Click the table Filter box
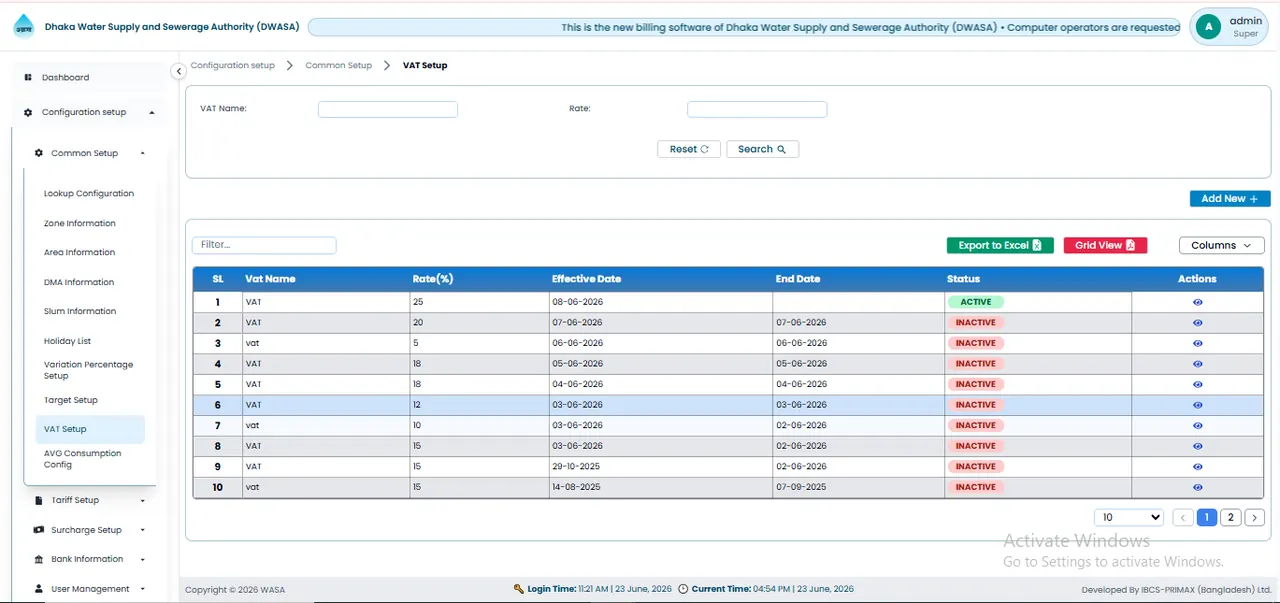The height and width of the screenshot is (603, 1280). (x=264, y=245)
